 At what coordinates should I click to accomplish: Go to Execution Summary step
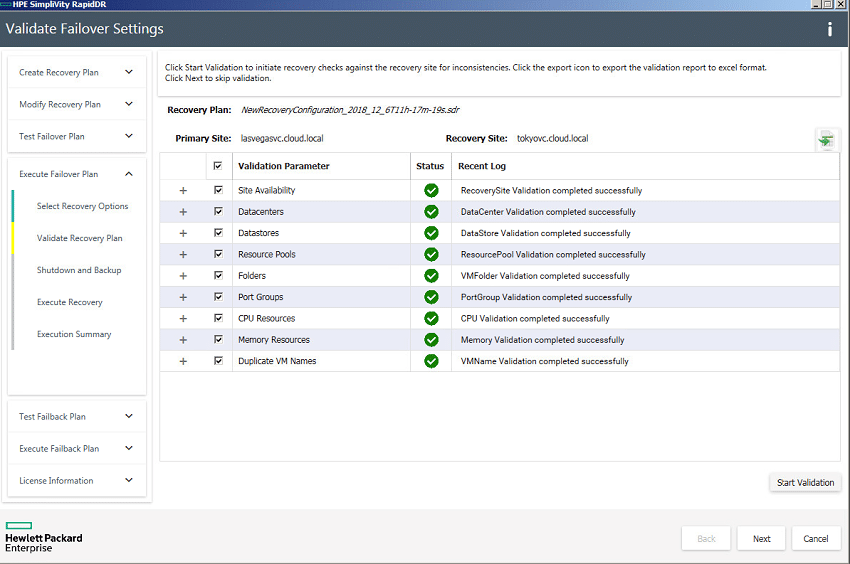tap(74, 334)
